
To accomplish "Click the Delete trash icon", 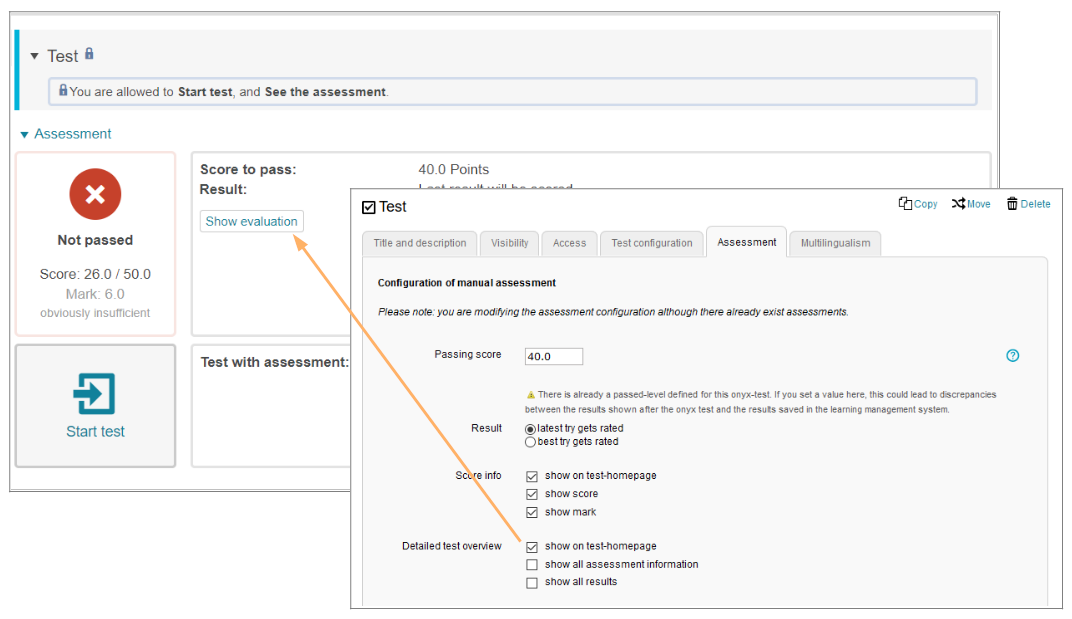I will (1012, 204).
